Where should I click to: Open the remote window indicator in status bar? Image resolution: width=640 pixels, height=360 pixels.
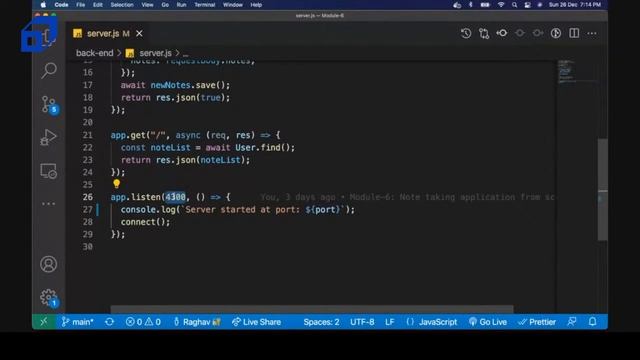pos(44,322)
